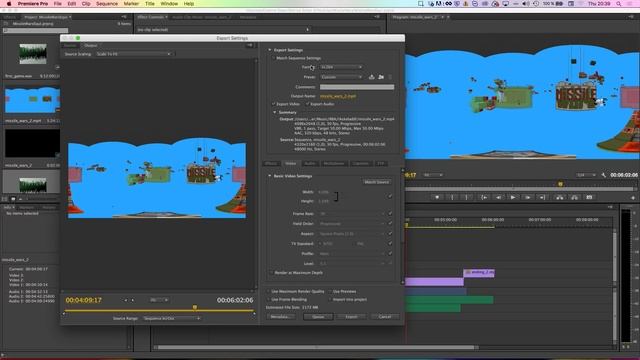Toggle Match Sequence Settings checkbox
The image size is (640, 360).
(x=274, y=58)
